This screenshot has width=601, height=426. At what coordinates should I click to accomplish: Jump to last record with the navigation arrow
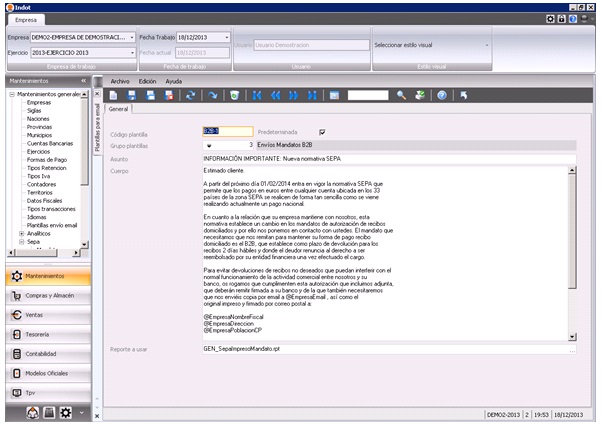click(313, 95)
